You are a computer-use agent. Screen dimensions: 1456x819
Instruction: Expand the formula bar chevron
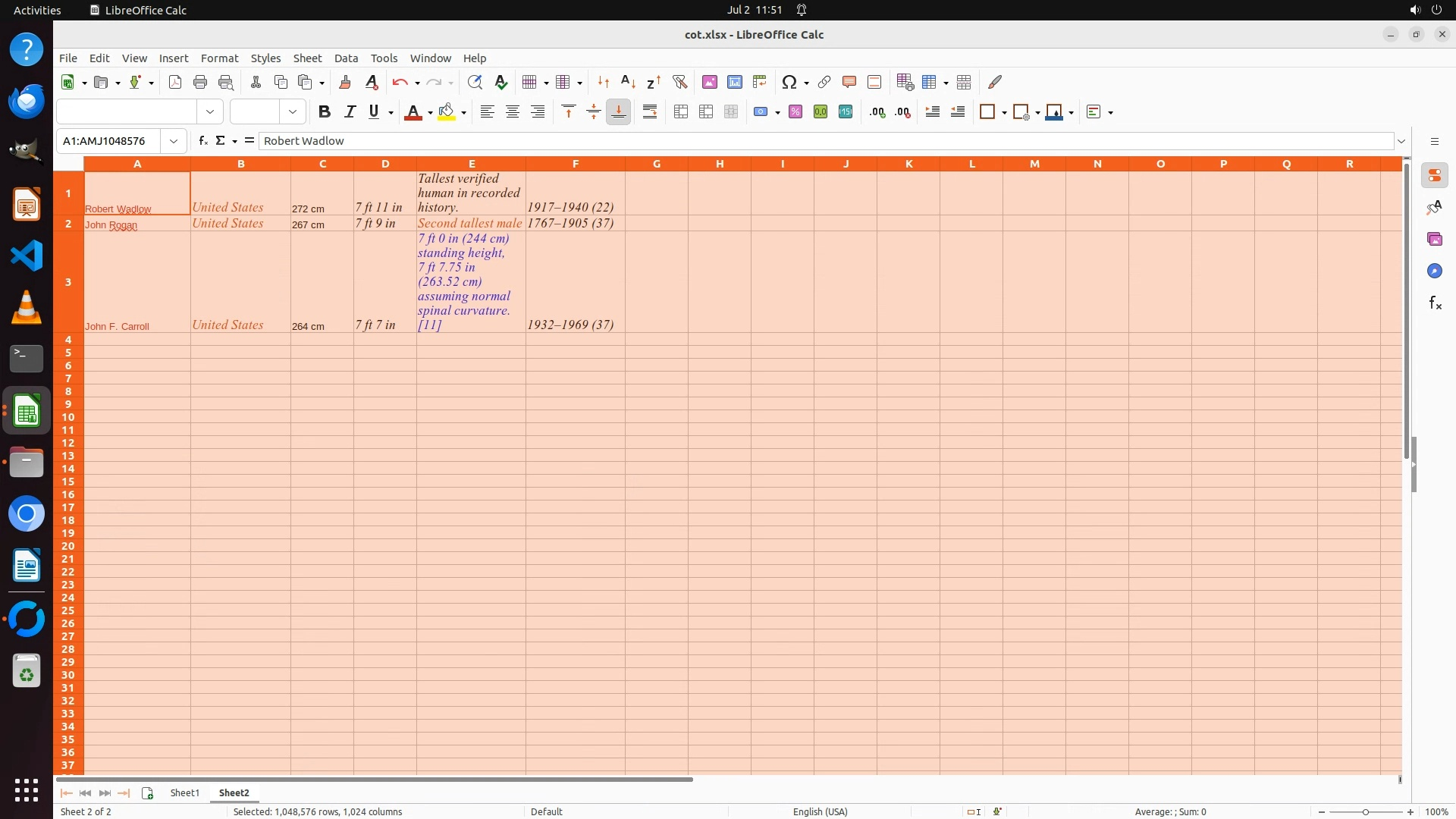(1401, 141)
